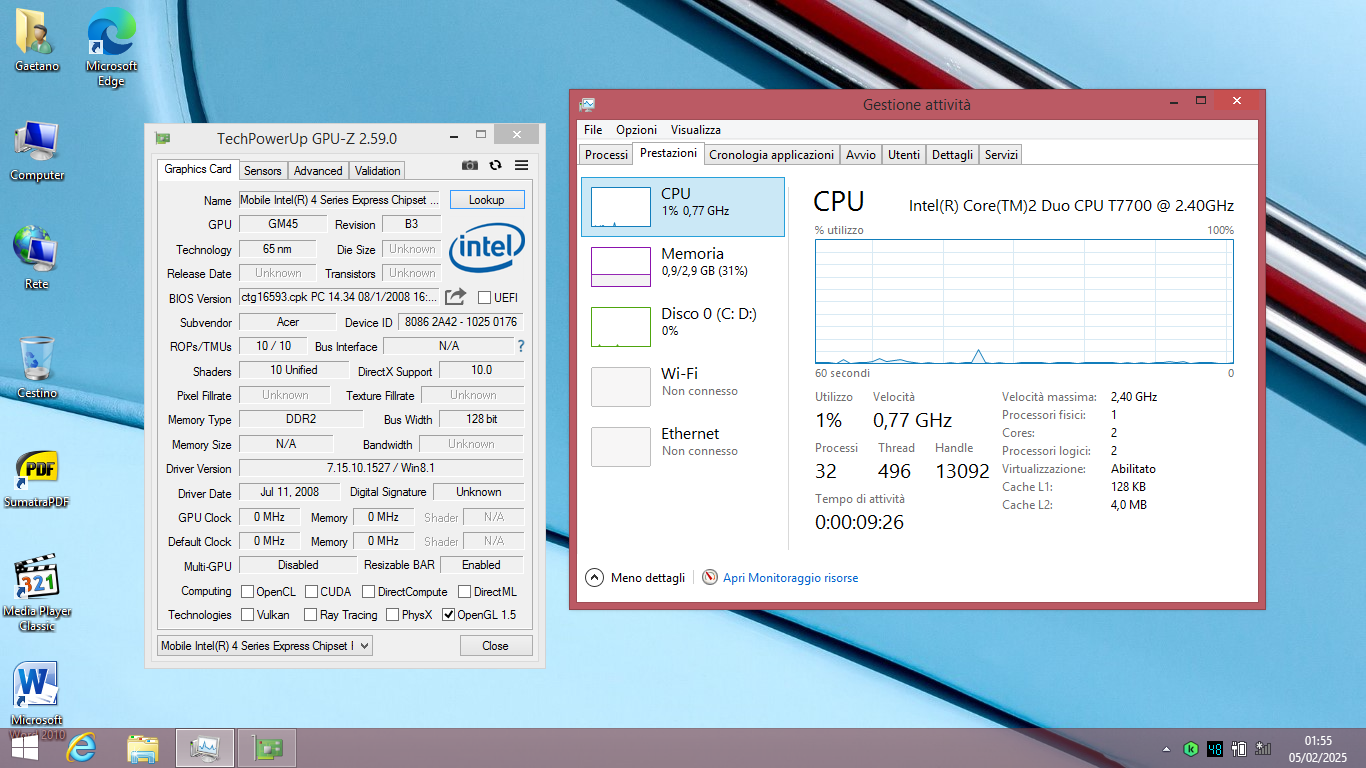Click Internet Explorer in the taskbar
Viewport: 1366px width, 768px height.
coord(81,748)
